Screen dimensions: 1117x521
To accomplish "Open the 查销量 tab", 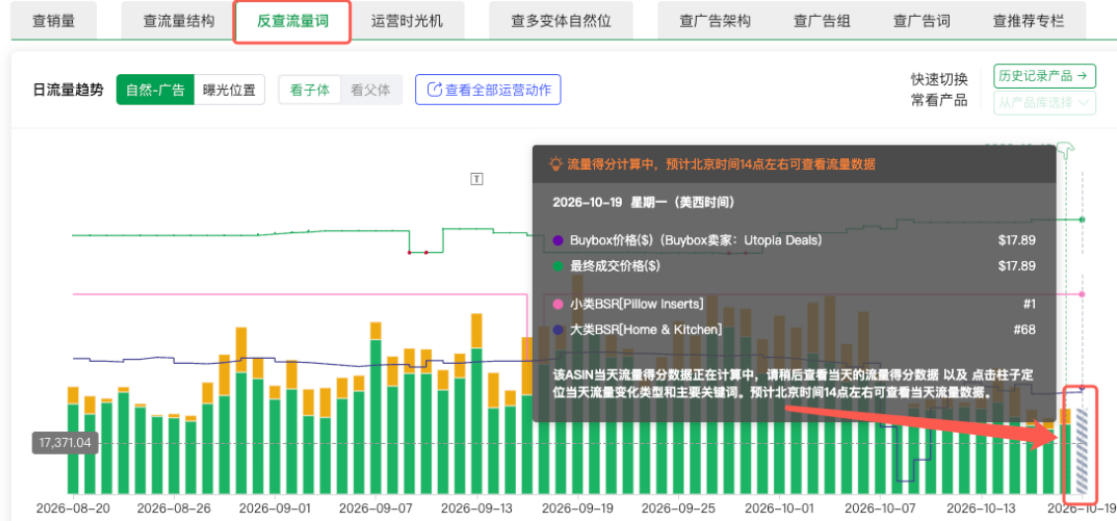I will pyautogui.click(x=53, y=21).
